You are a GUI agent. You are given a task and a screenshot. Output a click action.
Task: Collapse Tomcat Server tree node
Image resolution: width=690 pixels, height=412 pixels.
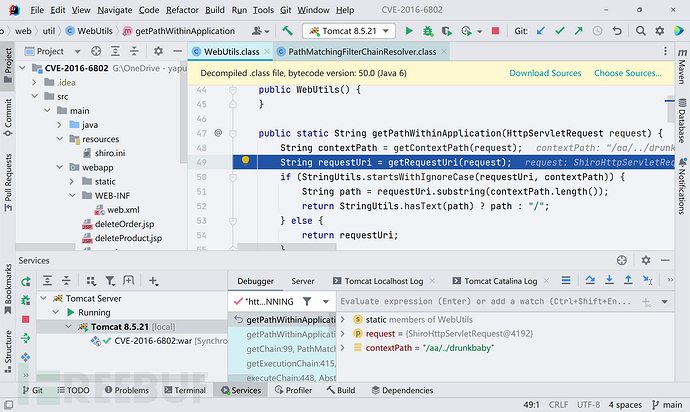point(43,298)
